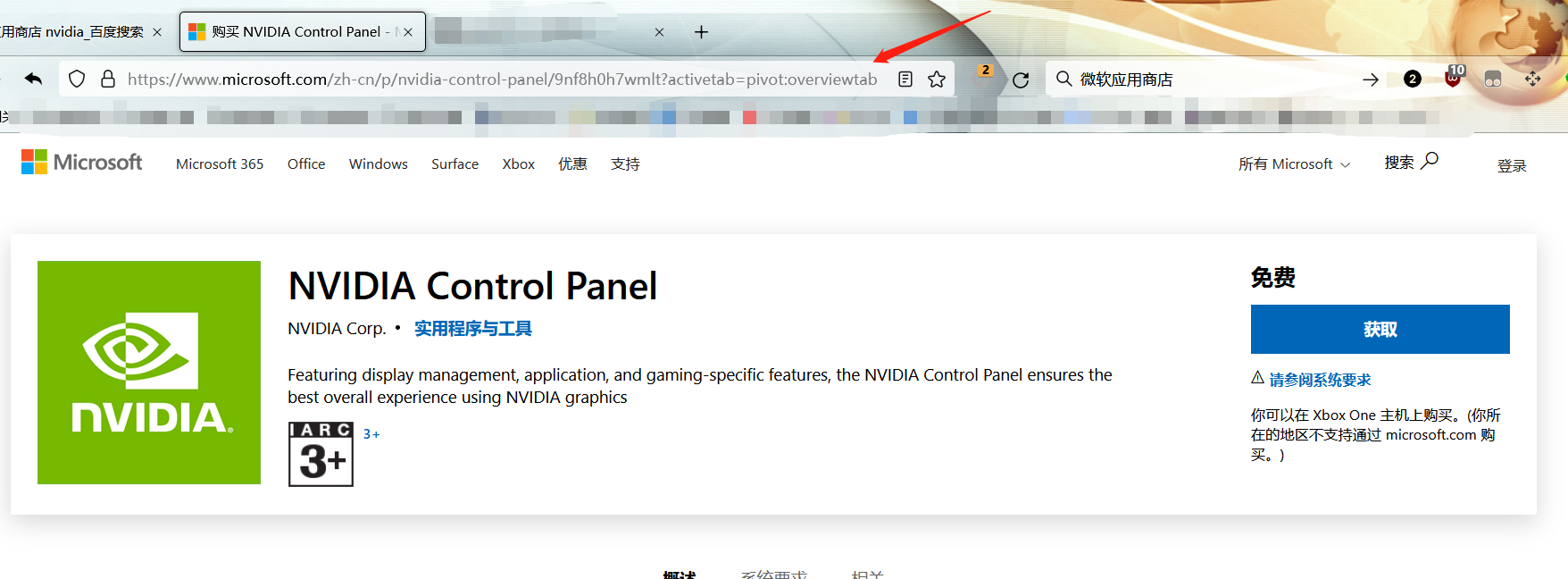Expand the 所有 Microsoft dropdown
Screen dimensions: 1568x579
1294,164
